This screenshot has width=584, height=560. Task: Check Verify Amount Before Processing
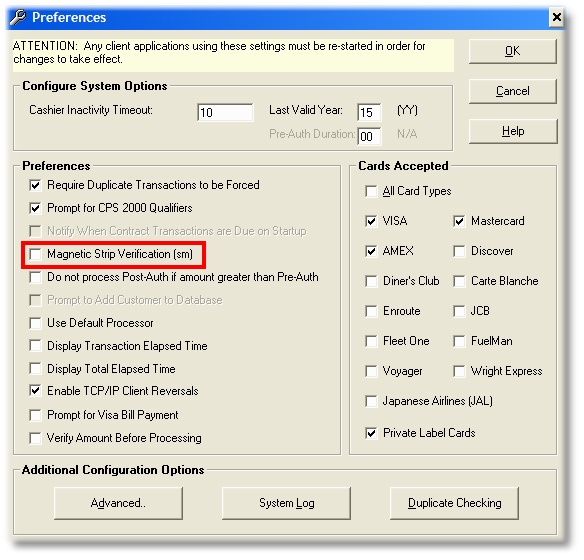(35, 438)
